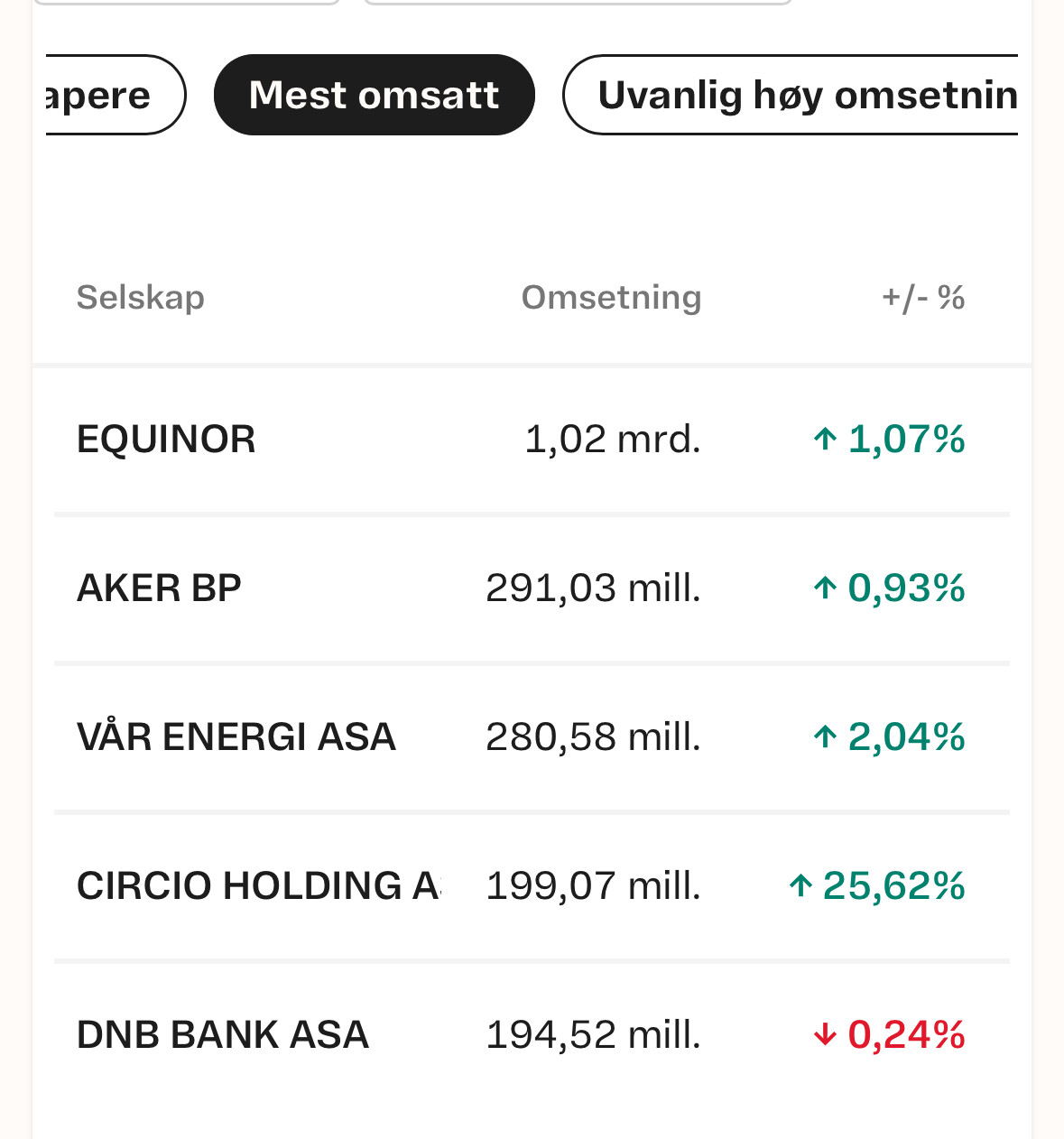Click the red down arrow for DNB Bank
The image size is (1064, 1139).
coord(825,1035)
